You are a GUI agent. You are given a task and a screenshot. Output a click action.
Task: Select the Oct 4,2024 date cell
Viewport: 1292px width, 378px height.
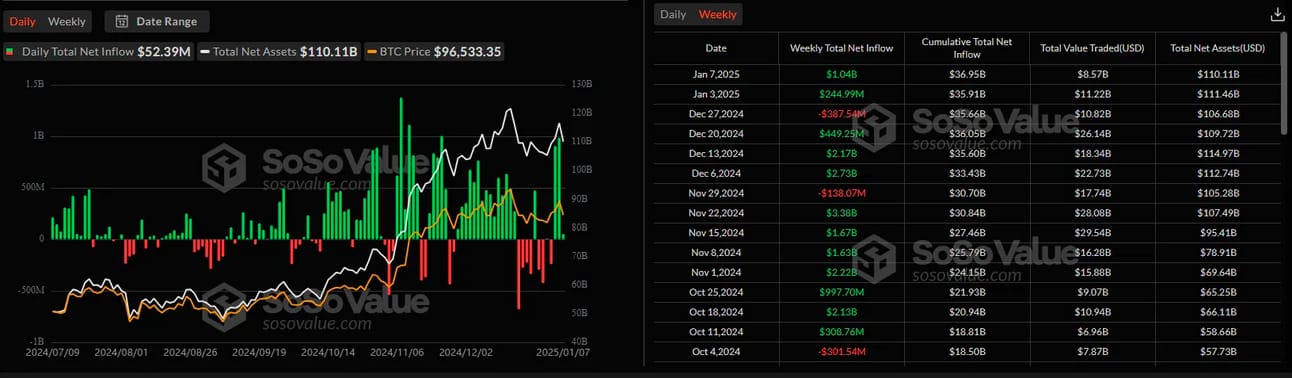click(x=716, y=352)
